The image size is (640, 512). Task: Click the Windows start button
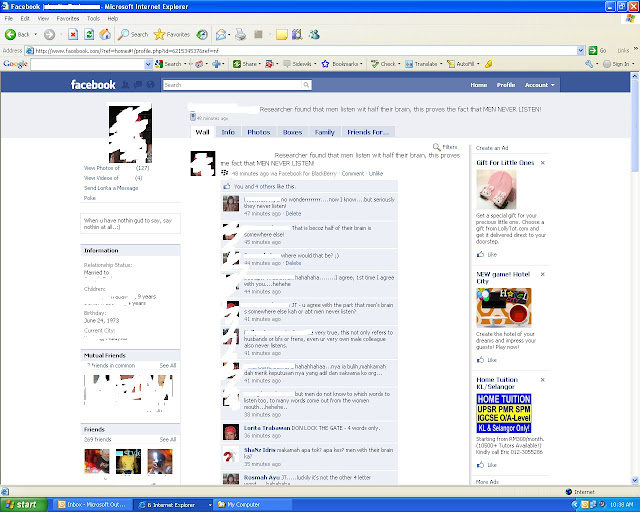(23, 505)
